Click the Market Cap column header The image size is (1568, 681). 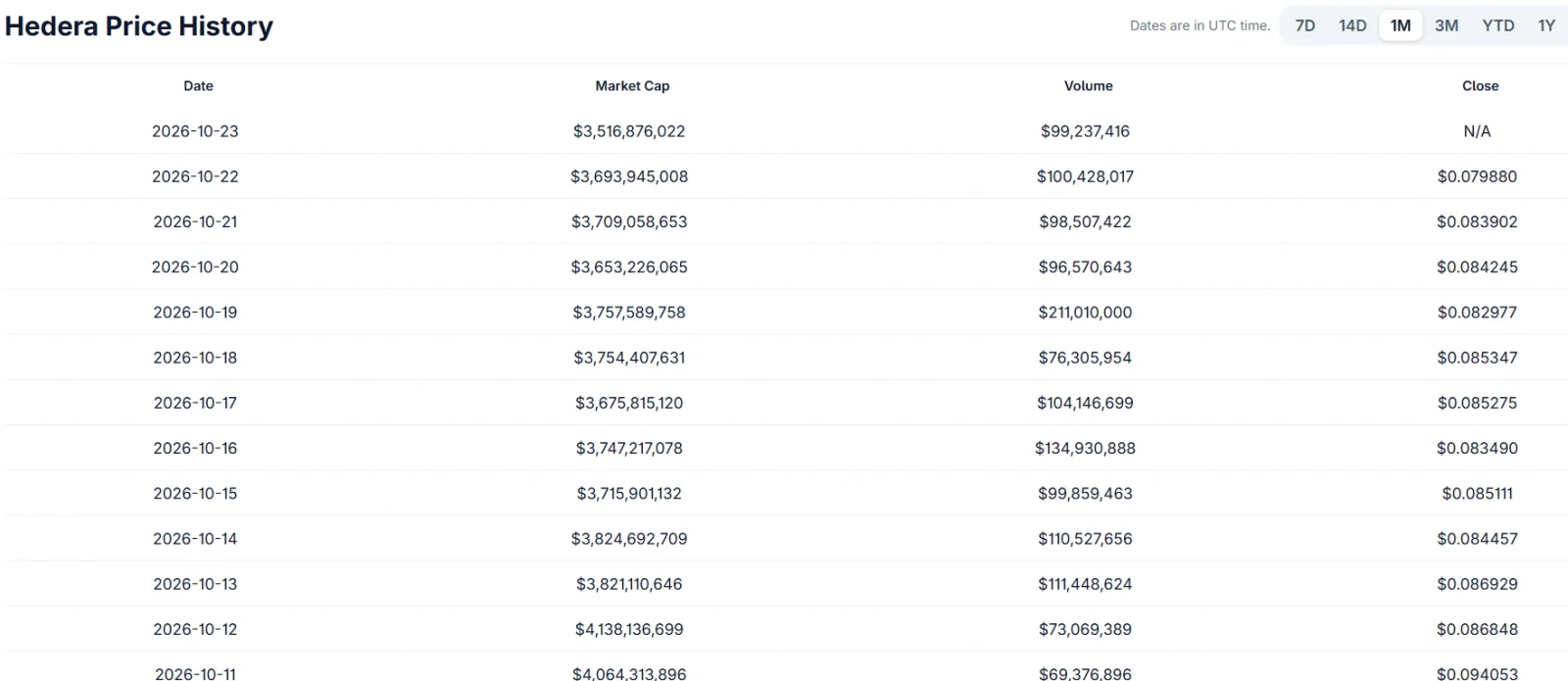coord(632,86)
